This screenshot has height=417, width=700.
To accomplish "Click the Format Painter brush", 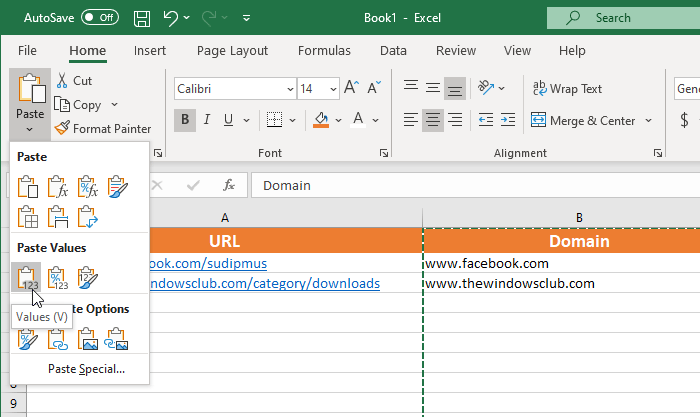I will click(62, 128).
